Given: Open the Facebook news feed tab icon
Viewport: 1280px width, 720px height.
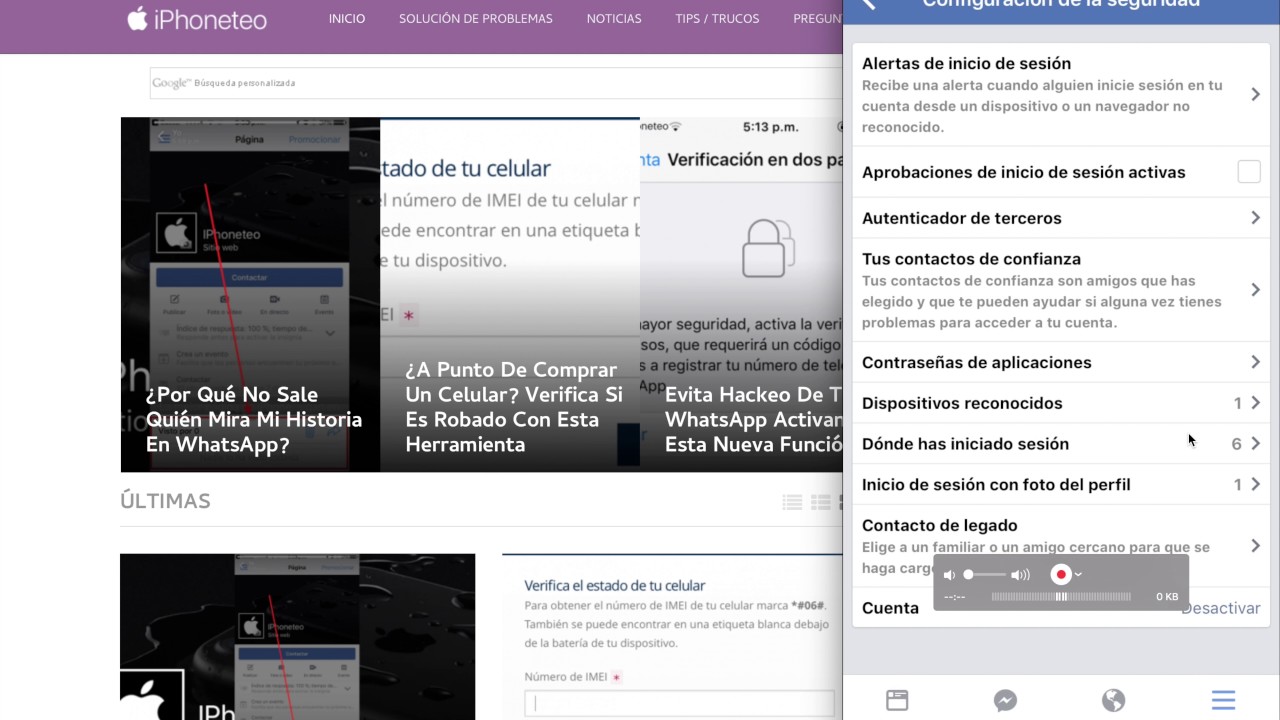Looking at the screenshot, I should (x=897, y=700).
